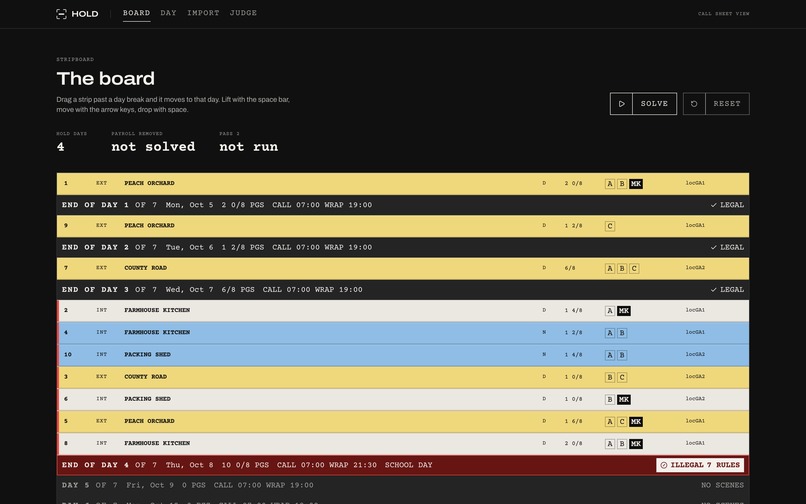This screenshot has height=504, width=806.
Task: Select scene 5 Peach Orchard strip
Action: [x=402, y=421]
